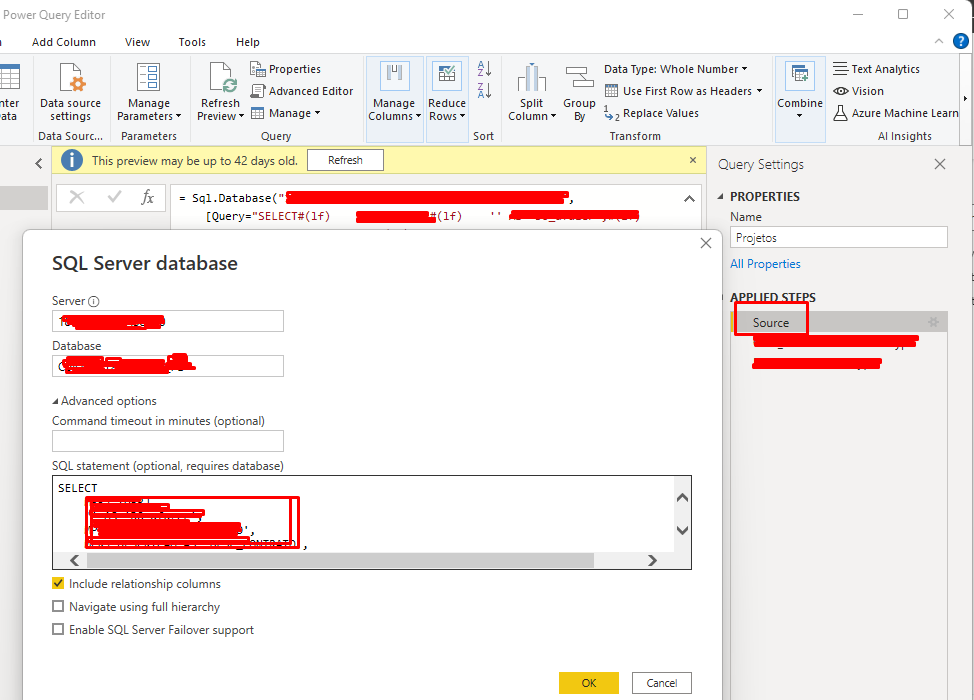974x700 pixels.
Task: Click Refresh in the warning bar
Action: 345,160
